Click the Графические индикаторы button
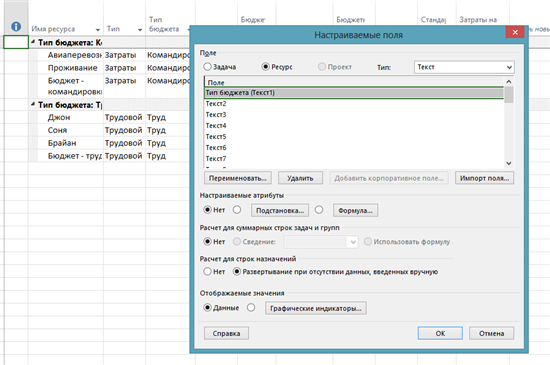Viewport: 550px width, 365px height. (316, 308)
